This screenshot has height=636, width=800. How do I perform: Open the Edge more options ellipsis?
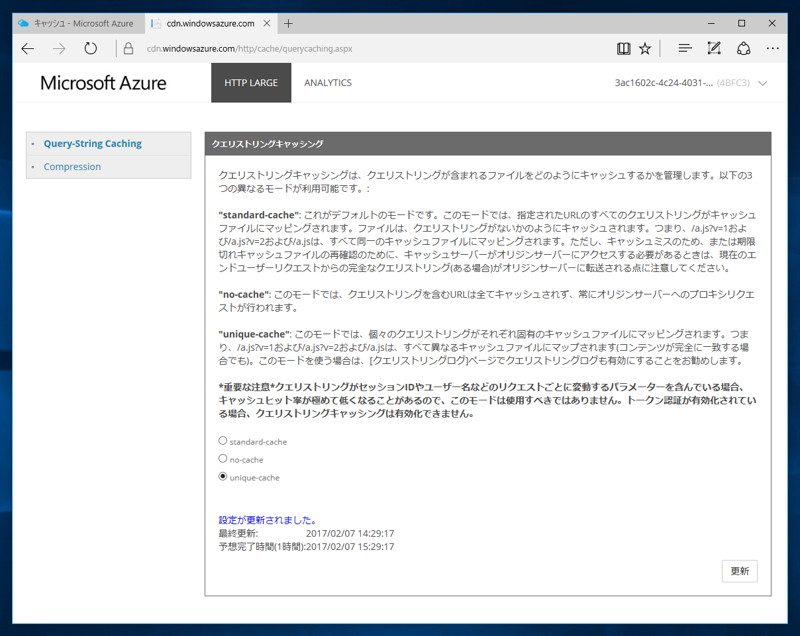coord(772,48)
